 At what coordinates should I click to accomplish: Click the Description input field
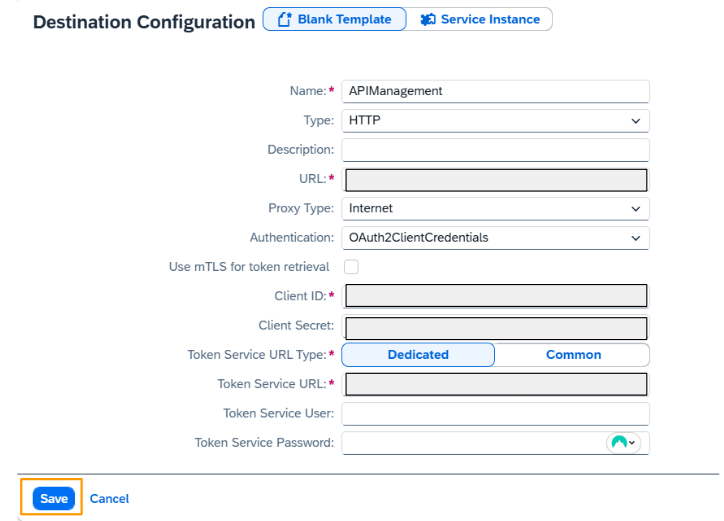pyautogui.click(x=495, y=150)
